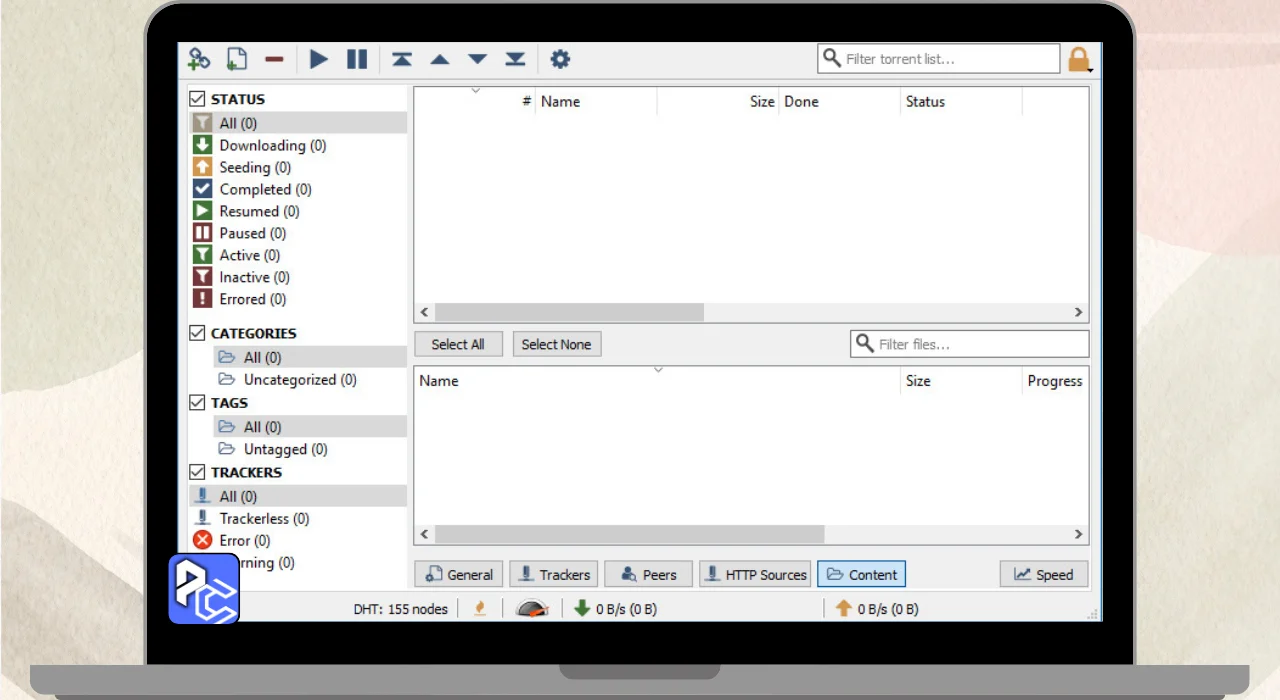The height and width of the screenshot is (700, 1280).
Task: Move torrent up in queue
Action: coord(440,60)
